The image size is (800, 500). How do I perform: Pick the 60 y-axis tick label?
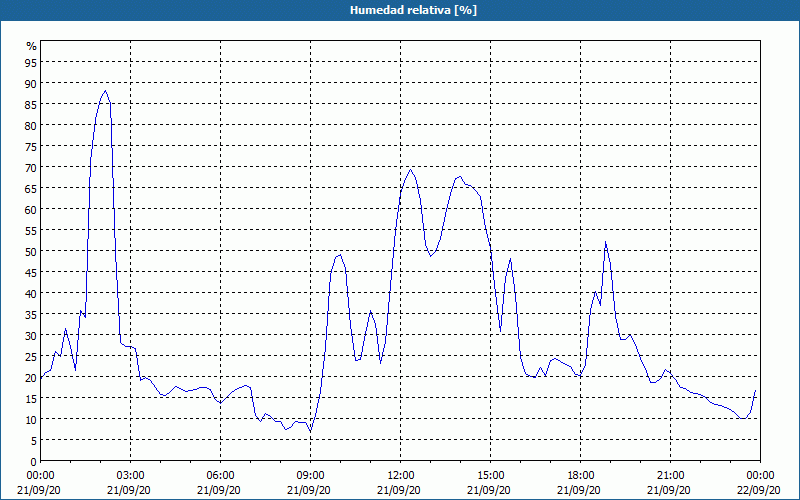(31, 209)
